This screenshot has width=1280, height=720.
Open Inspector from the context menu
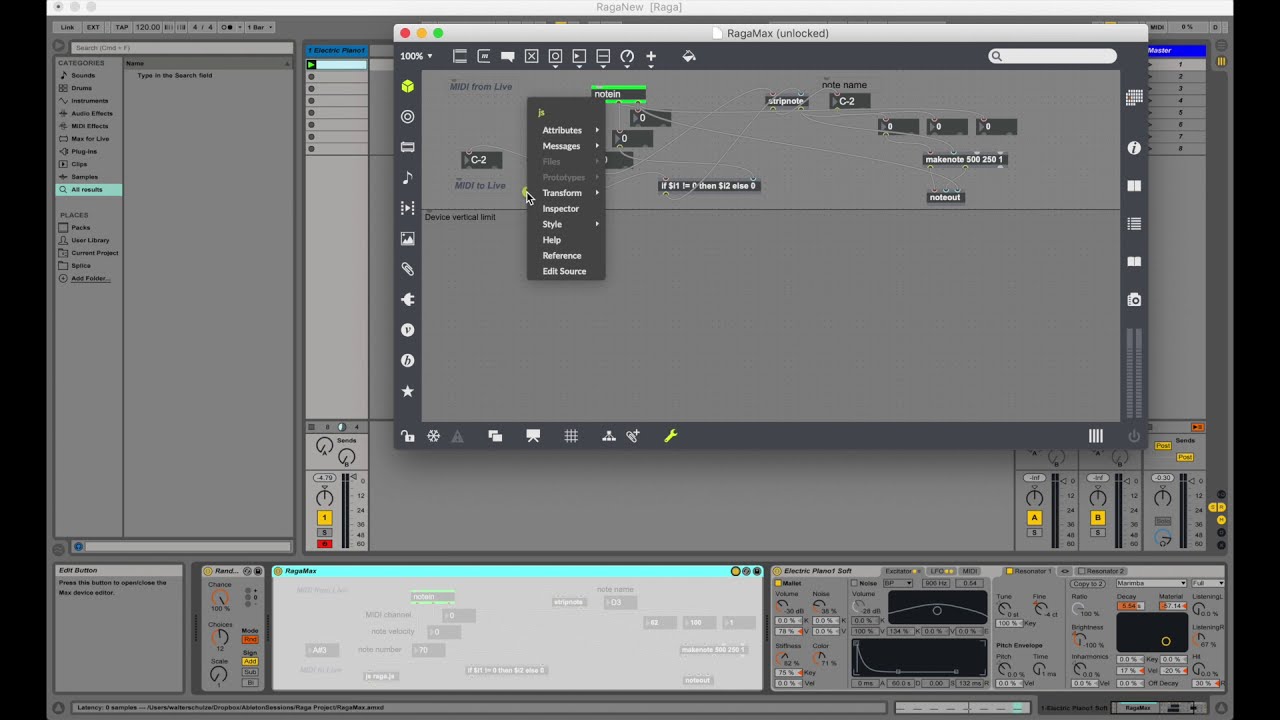560,208
